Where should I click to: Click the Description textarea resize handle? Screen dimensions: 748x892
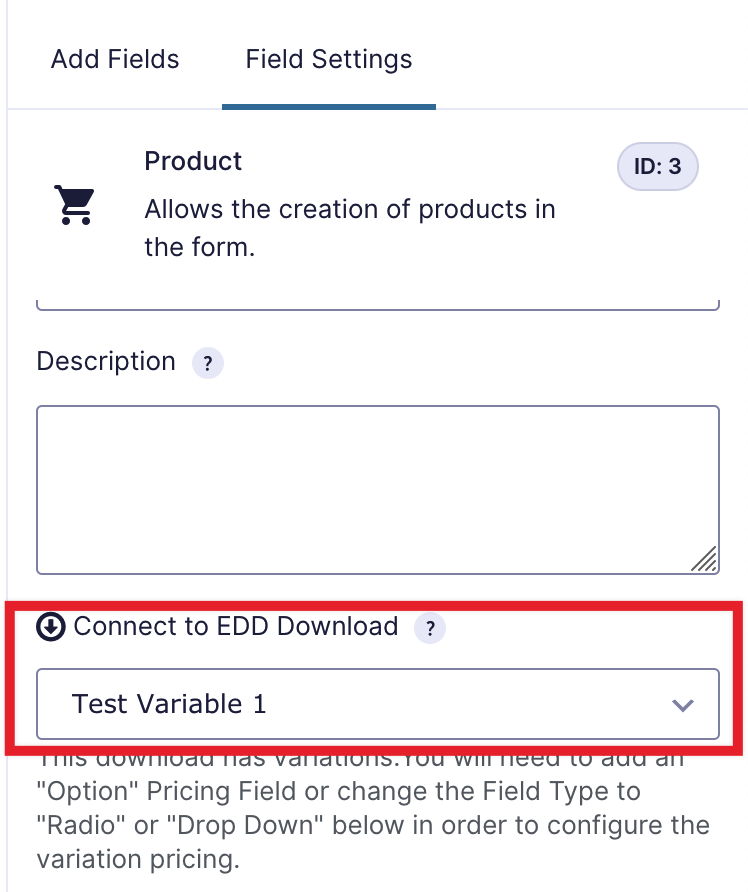[705, 560]
